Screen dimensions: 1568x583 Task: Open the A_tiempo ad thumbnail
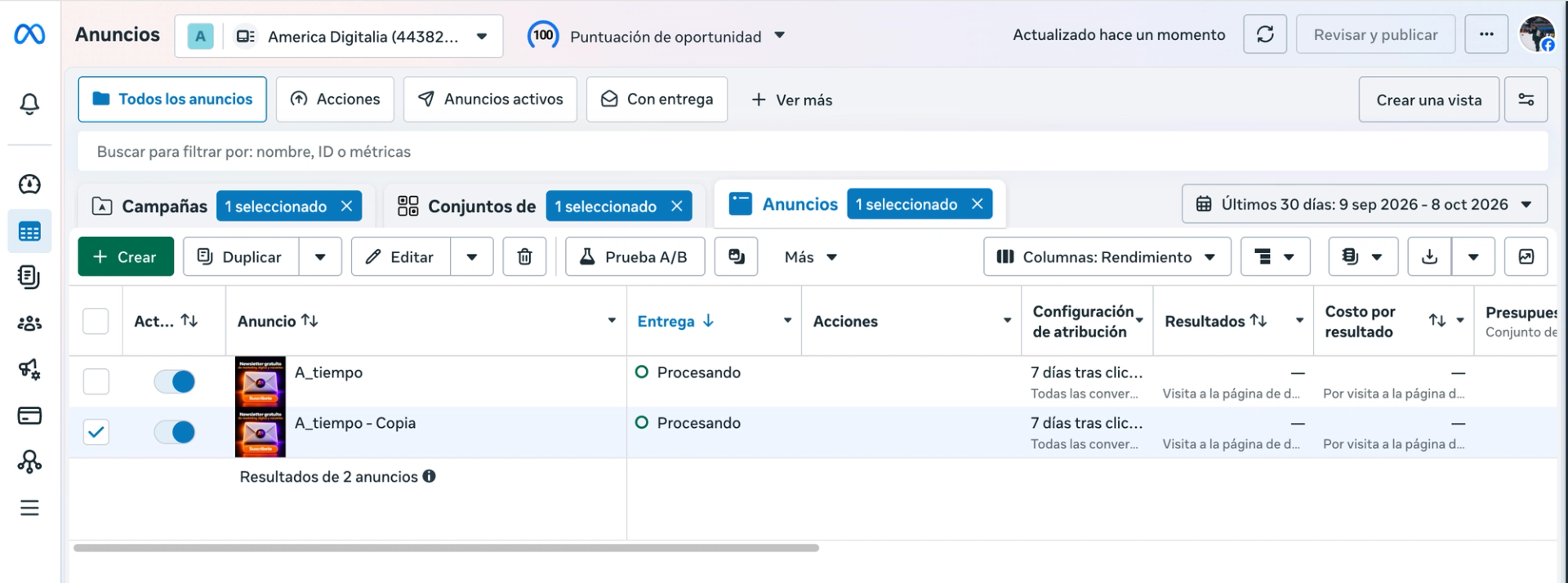click(x=260, y=381)
